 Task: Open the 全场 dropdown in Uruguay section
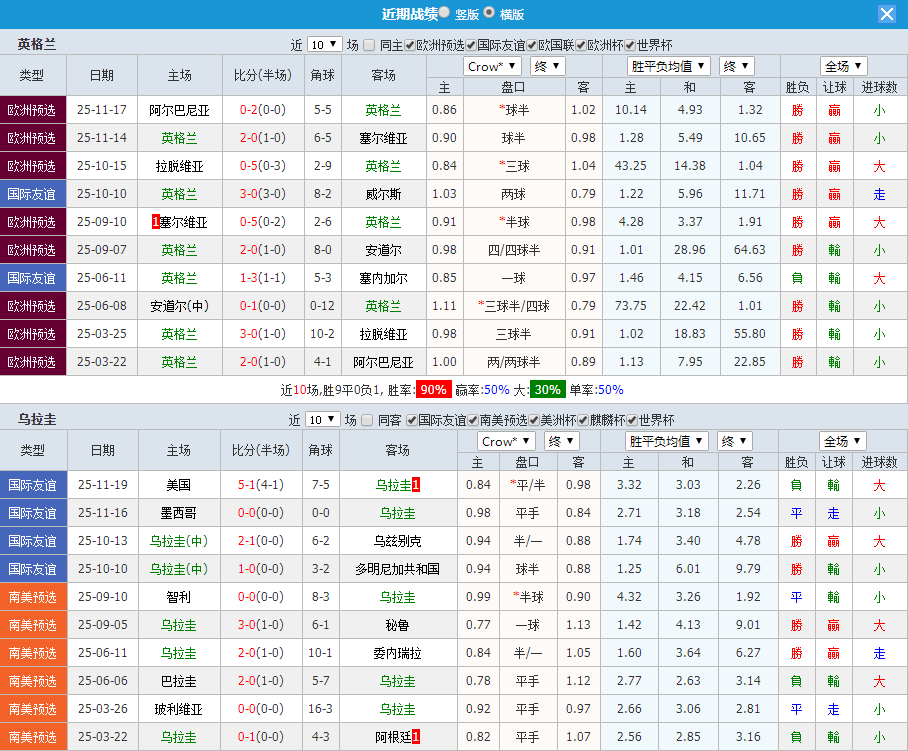842,440
